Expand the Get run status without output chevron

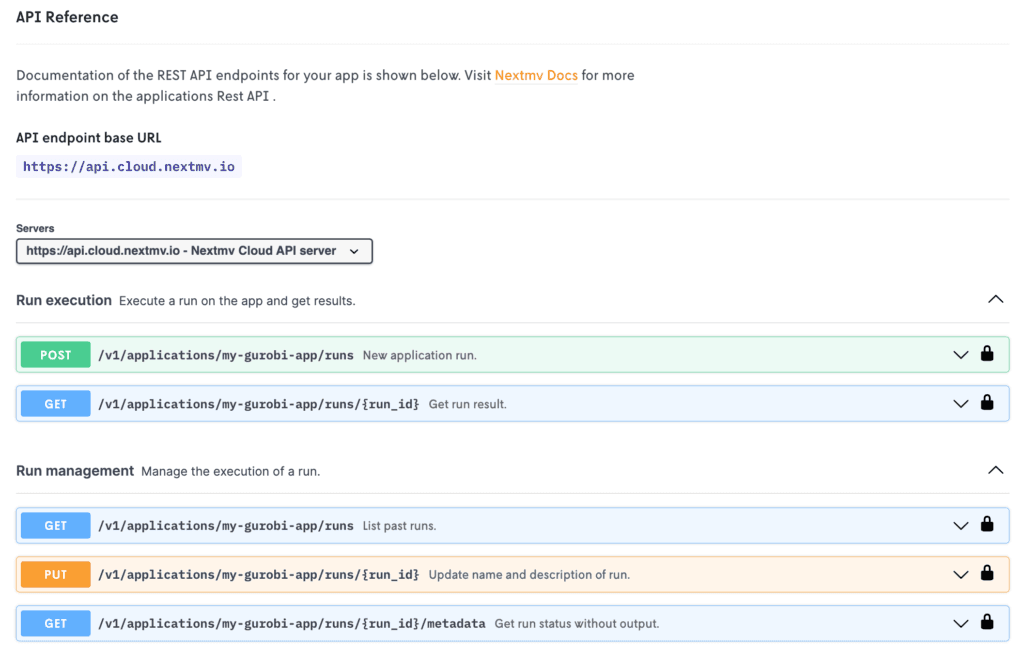[960, 624]
